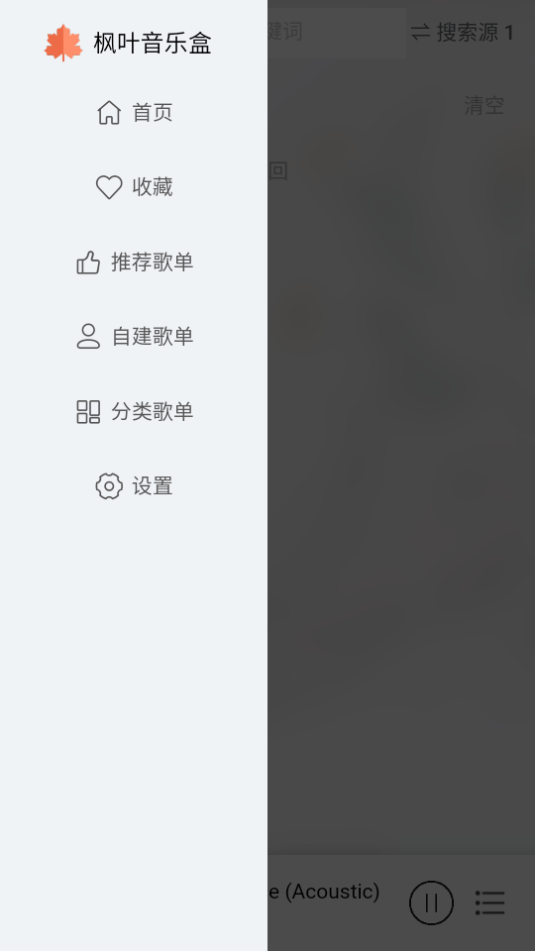Click the person icon for 自建歌单
This screenshot has width=535, height=951.
(x=88, y=337)
